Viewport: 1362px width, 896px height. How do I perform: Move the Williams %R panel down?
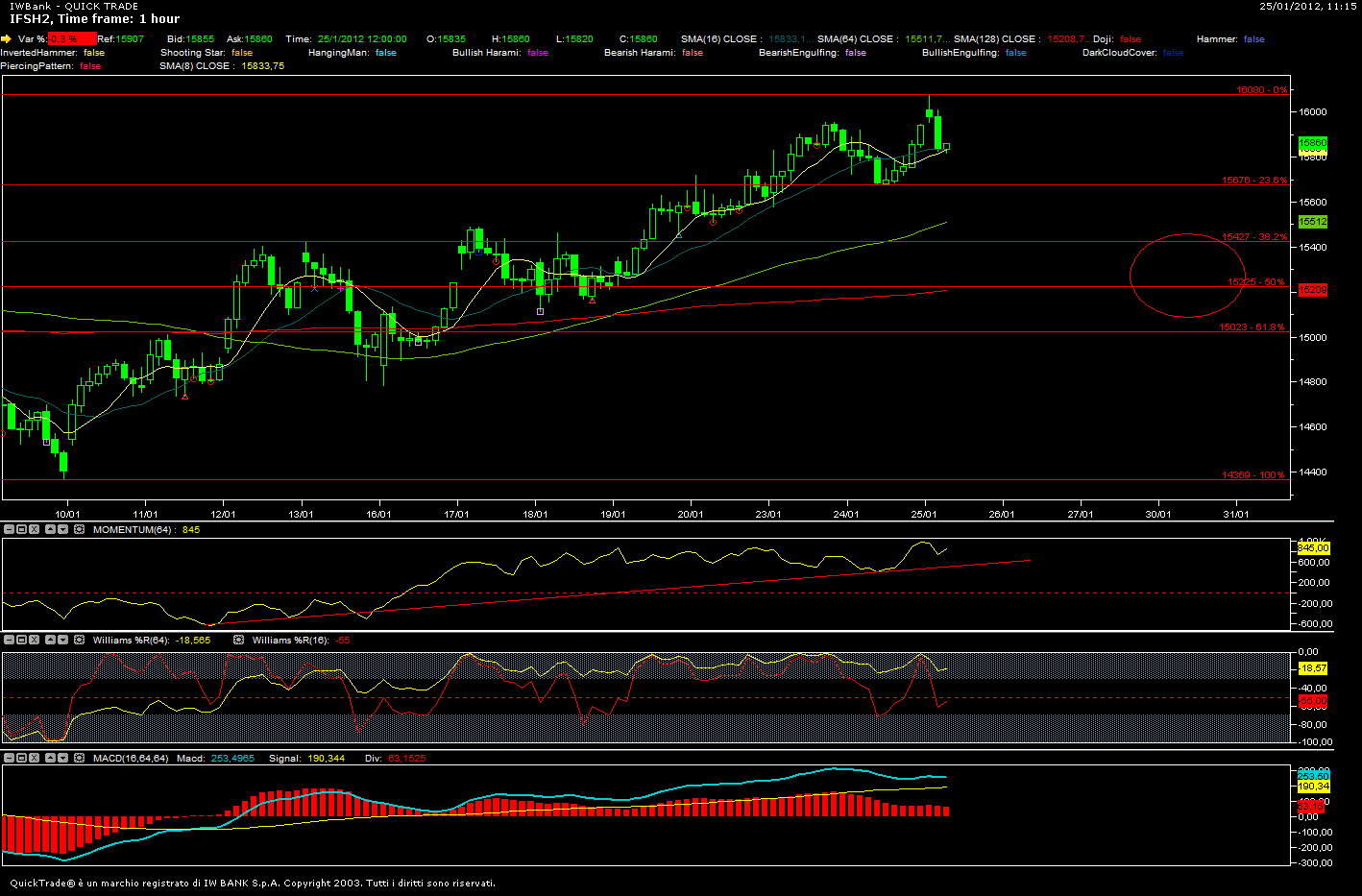coord(63,639)
